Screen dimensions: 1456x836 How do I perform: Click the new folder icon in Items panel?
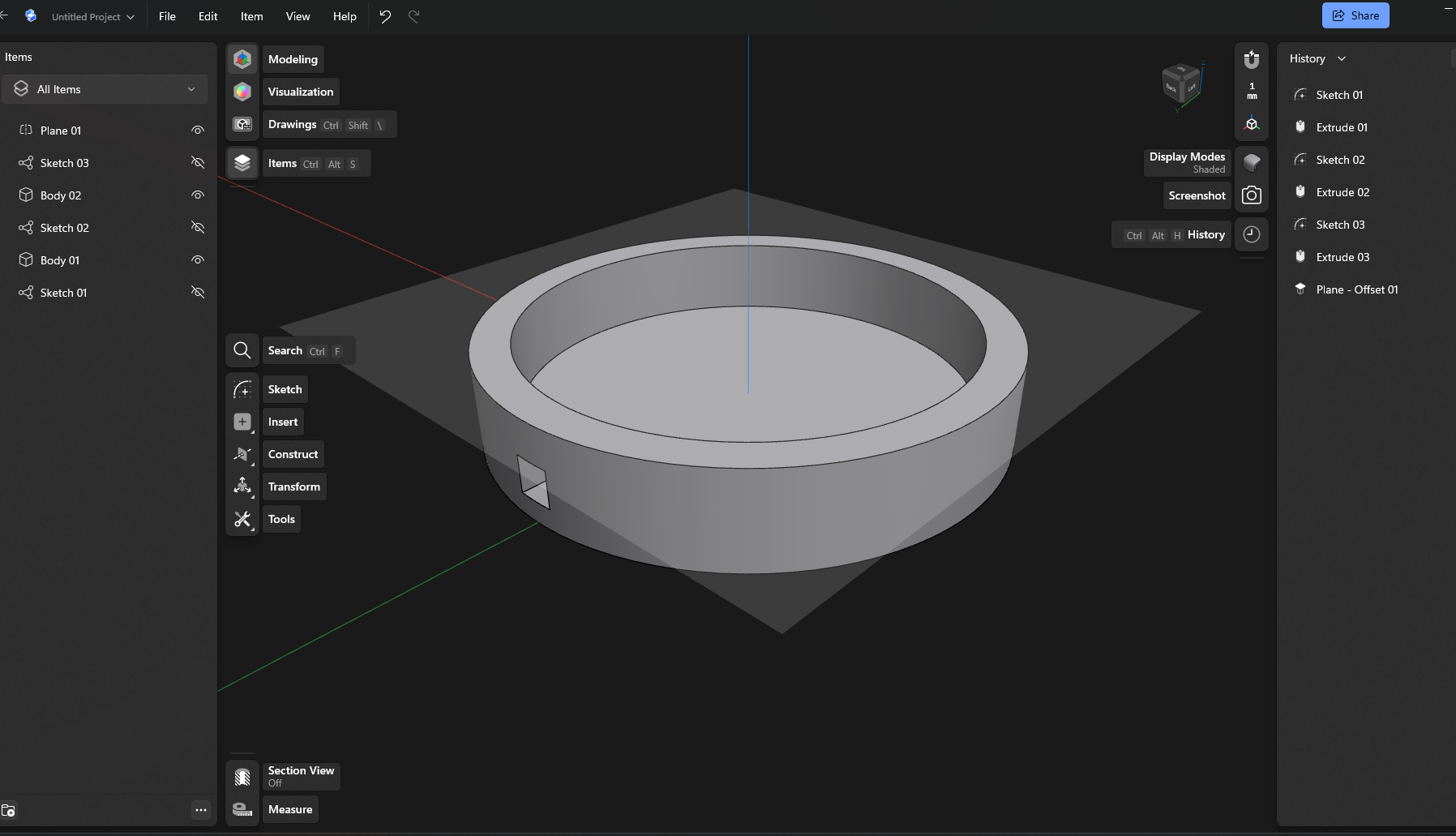(x=8, y=810)
